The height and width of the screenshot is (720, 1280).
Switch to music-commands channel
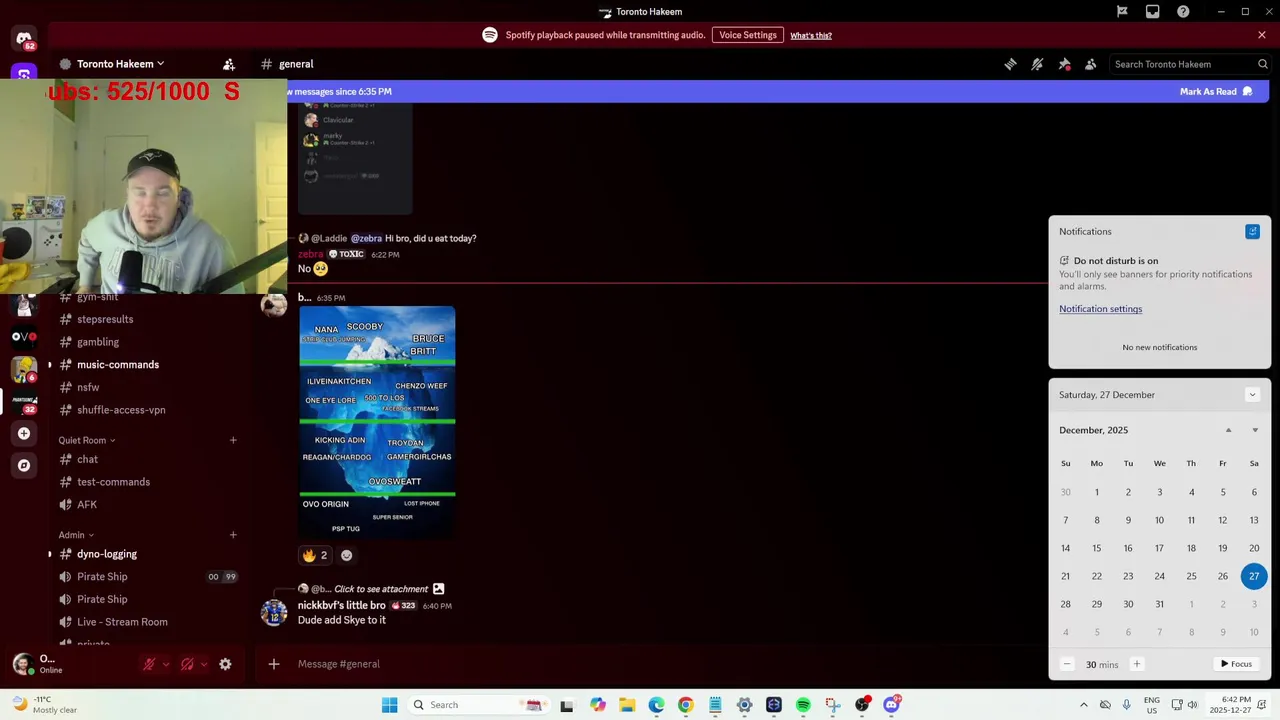[x=118, y=365]
